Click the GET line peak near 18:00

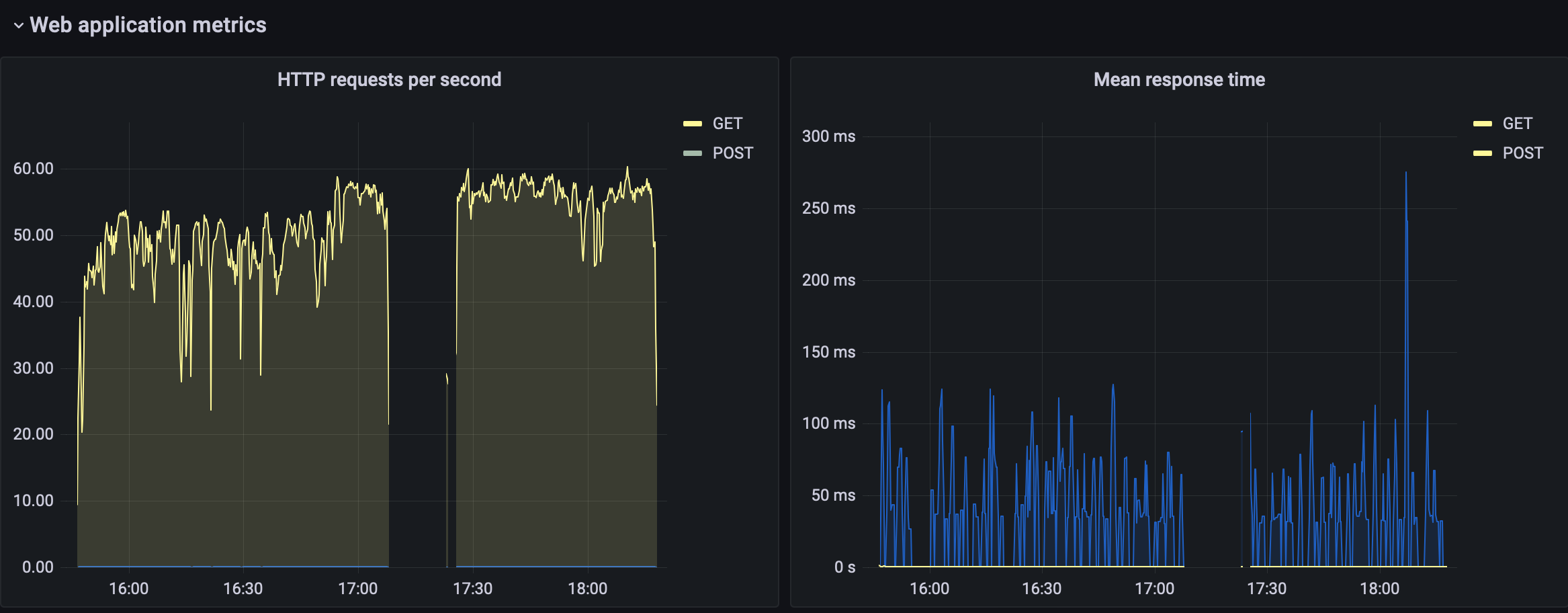627,167
